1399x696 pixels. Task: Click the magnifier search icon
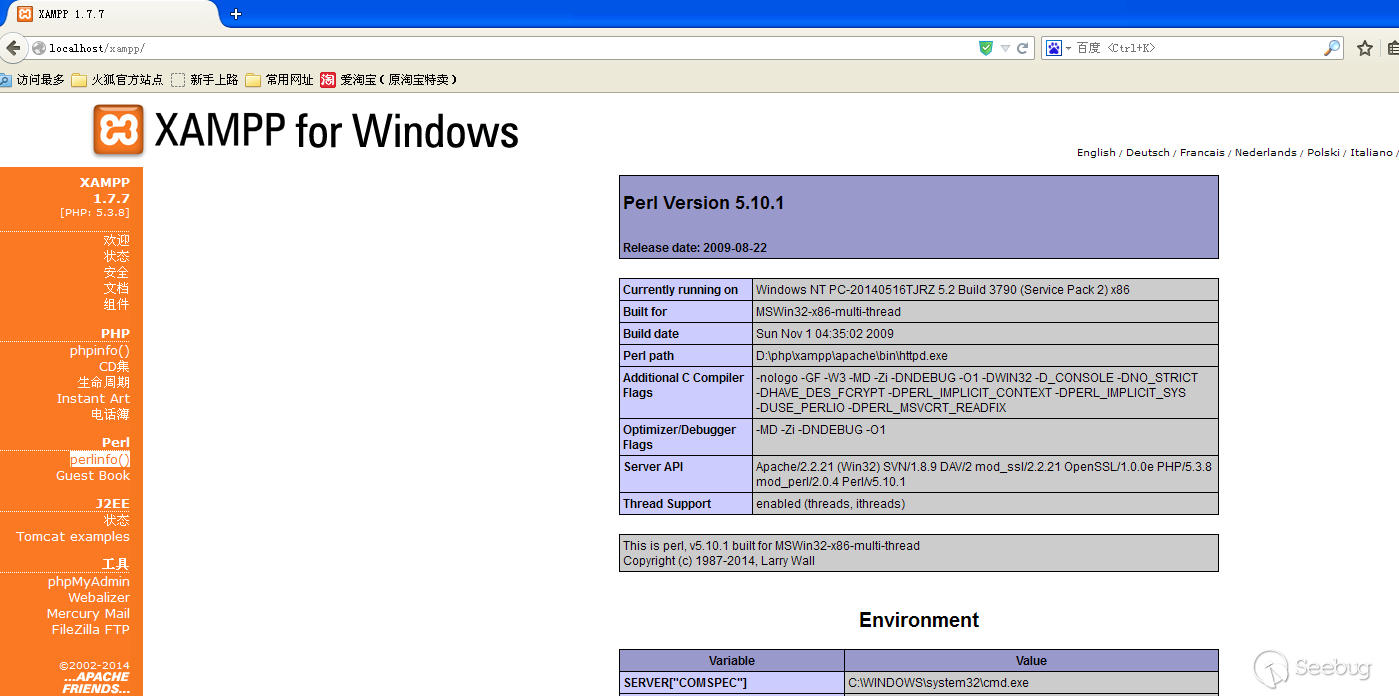(x=1331, y=48)
